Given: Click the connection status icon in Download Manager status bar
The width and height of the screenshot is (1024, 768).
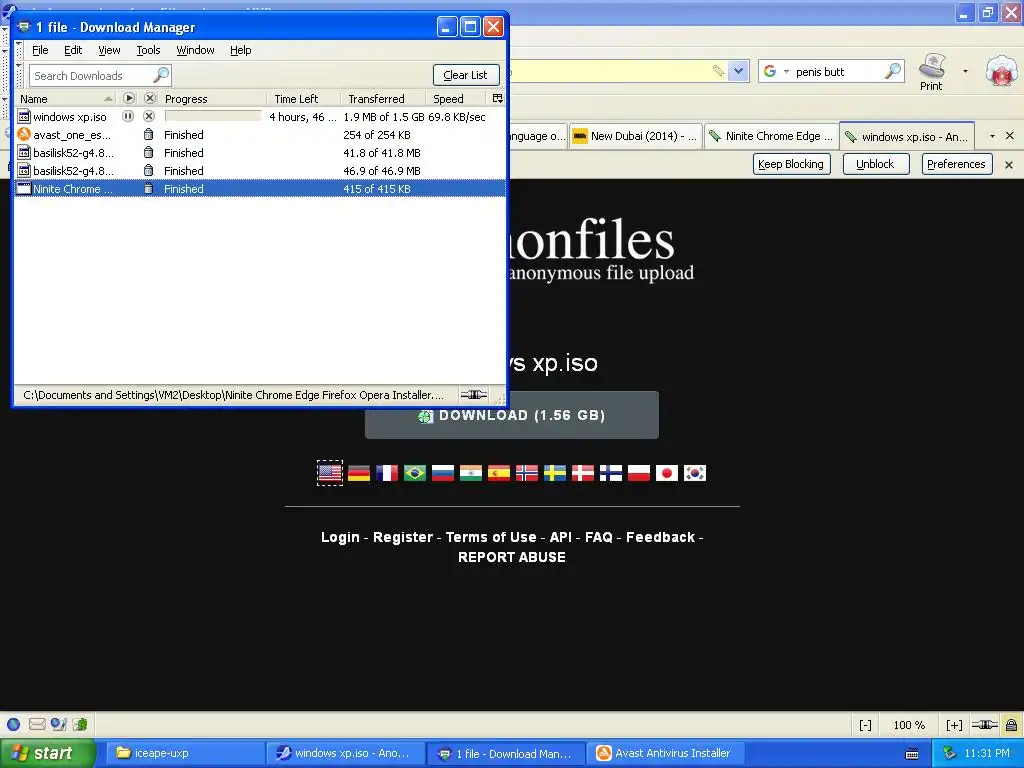Looking at the screenshot, I should pos(473,394).
